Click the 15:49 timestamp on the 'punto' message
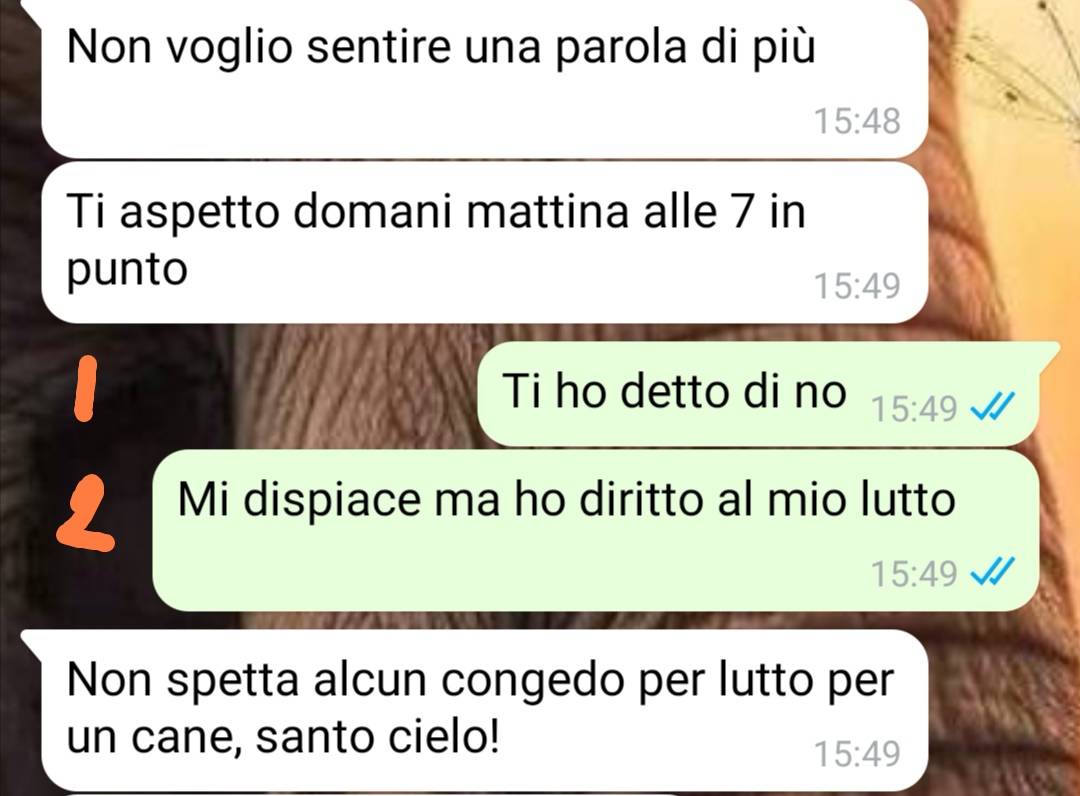 [x=857, y=285]
